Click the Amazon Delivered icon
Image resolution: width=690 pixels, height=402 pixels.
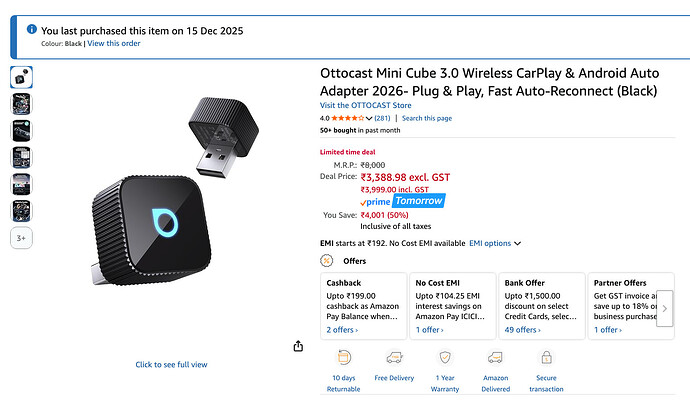pos(495,357)
